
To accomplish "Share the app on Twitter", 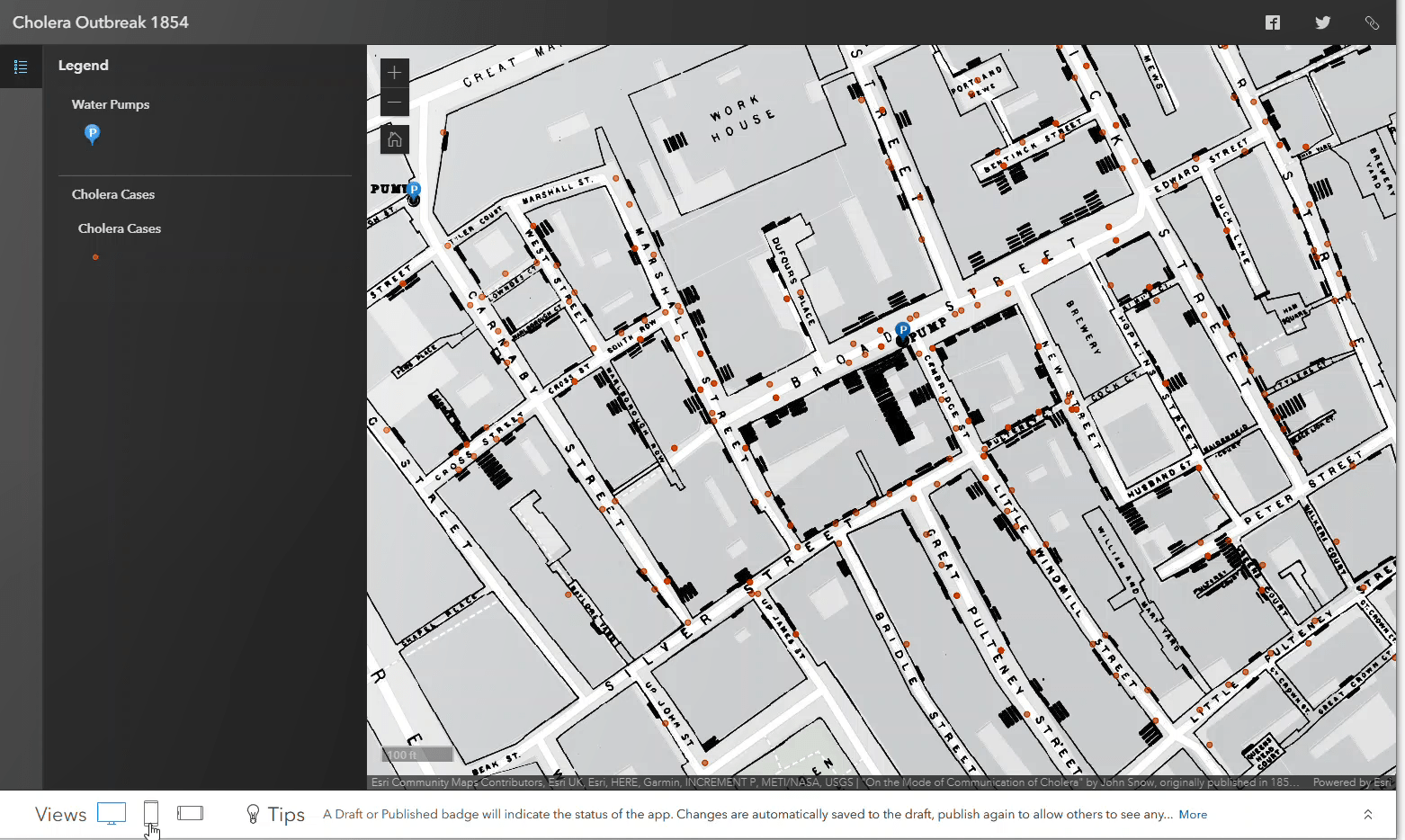I will pyautogui.click(x=1322, y=22).
